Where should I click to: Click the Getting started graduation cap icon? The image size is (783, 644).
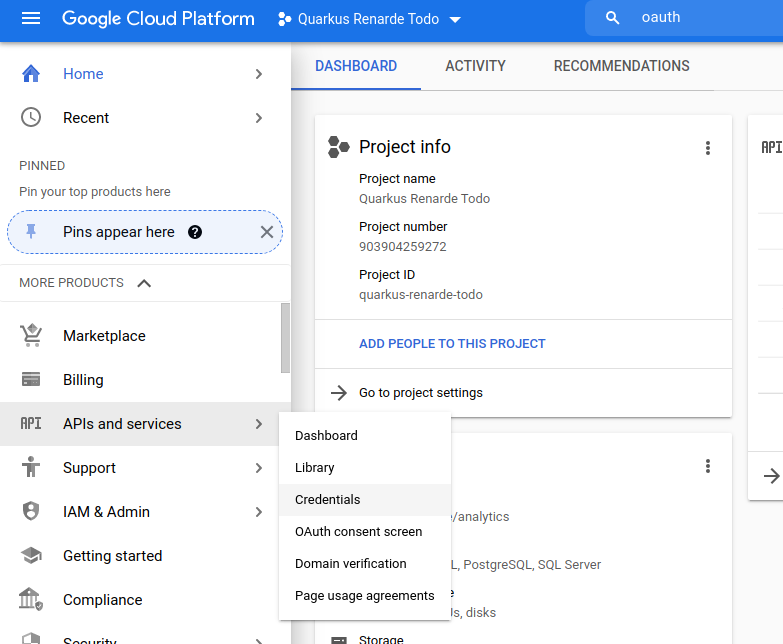click(31, 555)
